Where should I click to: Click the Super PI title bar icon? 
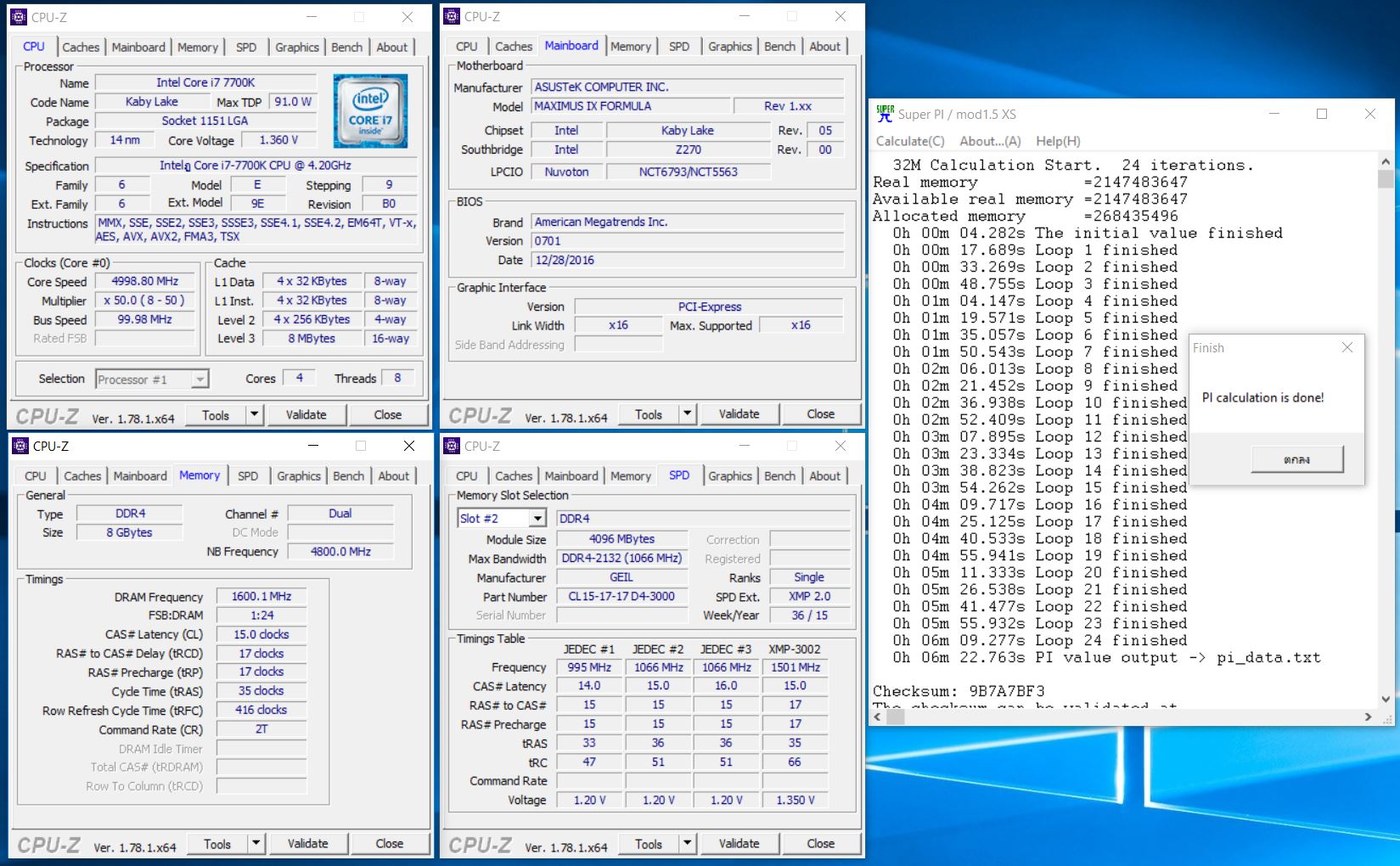(885, 114)
